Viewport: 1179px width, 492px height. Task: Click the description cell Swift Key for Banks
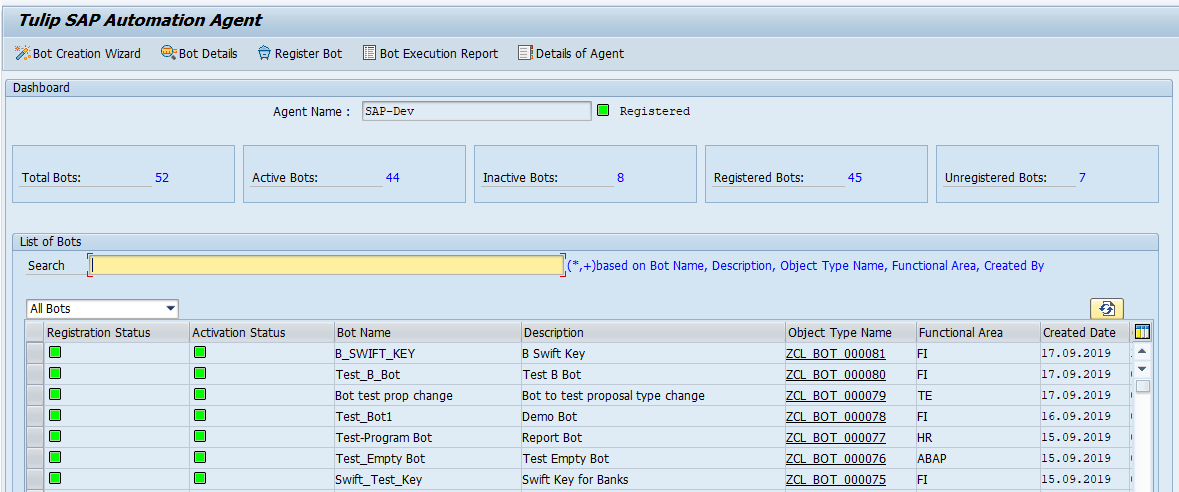(653, 479)
